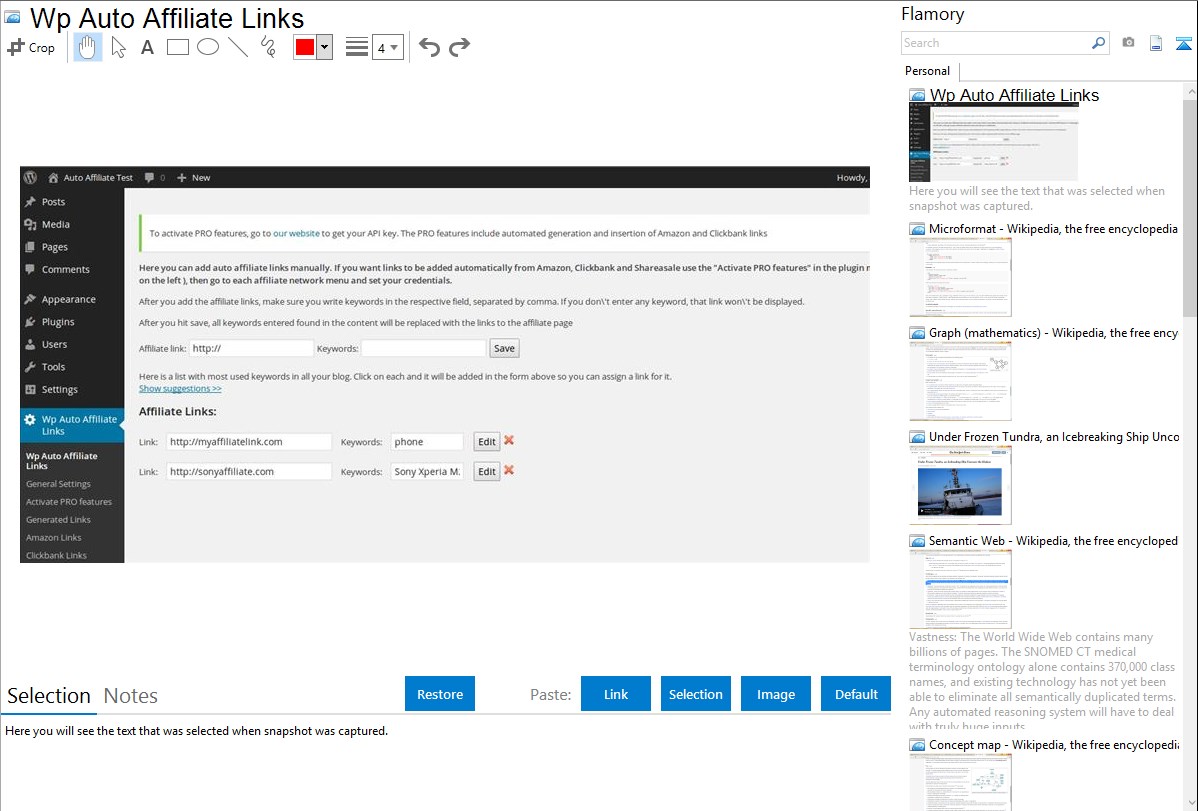The height and width of the screenshot is (811, 1198).
Task: Activate the hand pan tool
Action: (x=88, y=47)
